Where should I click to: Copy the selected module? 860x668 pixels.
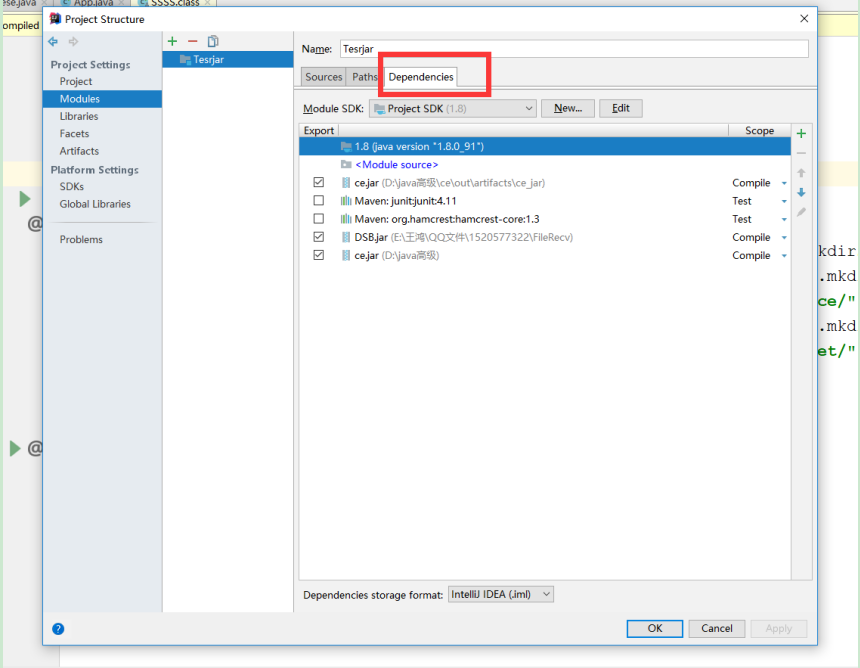213,41
